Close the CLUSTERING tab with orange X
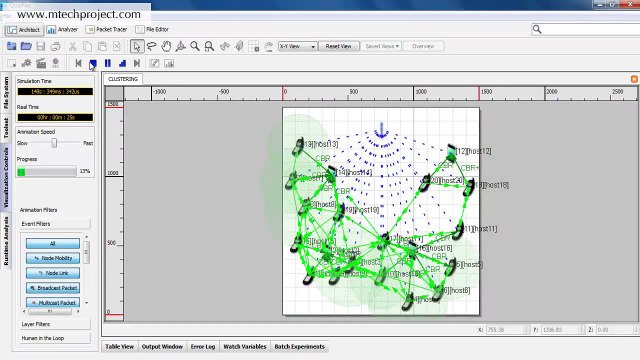This screenshot has width=640, height=360. coord(634,79)
